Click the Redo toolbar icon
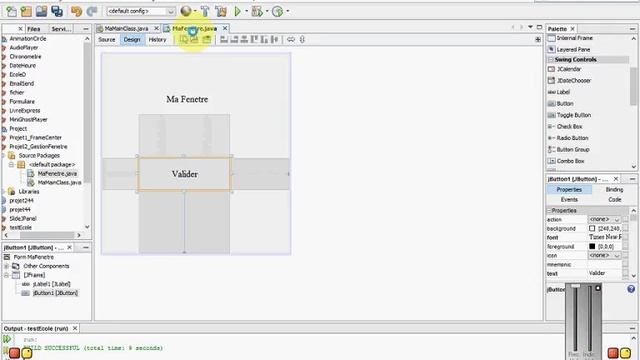640x360 pixels. (91, 11)
